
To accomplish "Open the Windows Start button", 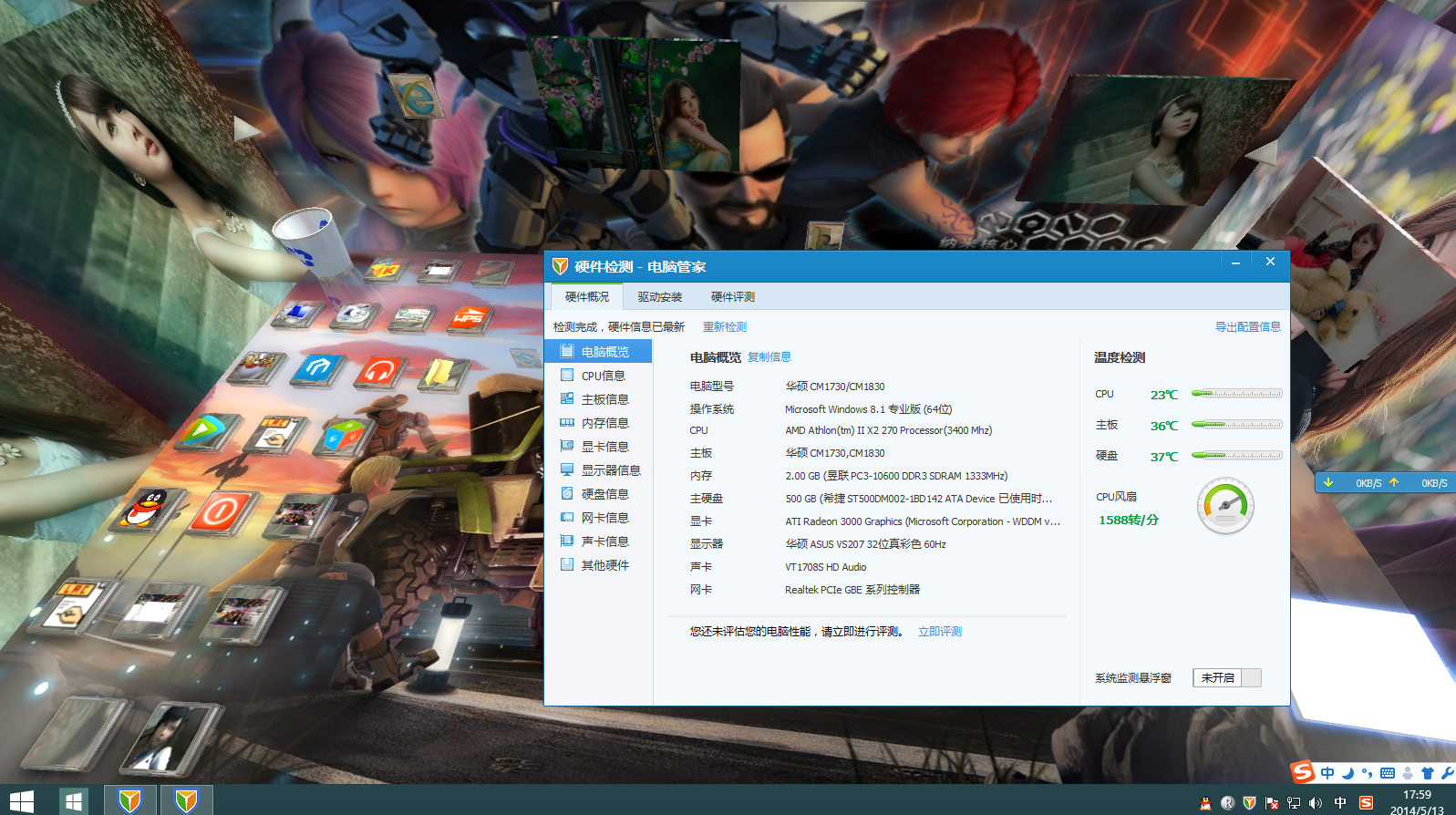I will (x=22, y=801).
